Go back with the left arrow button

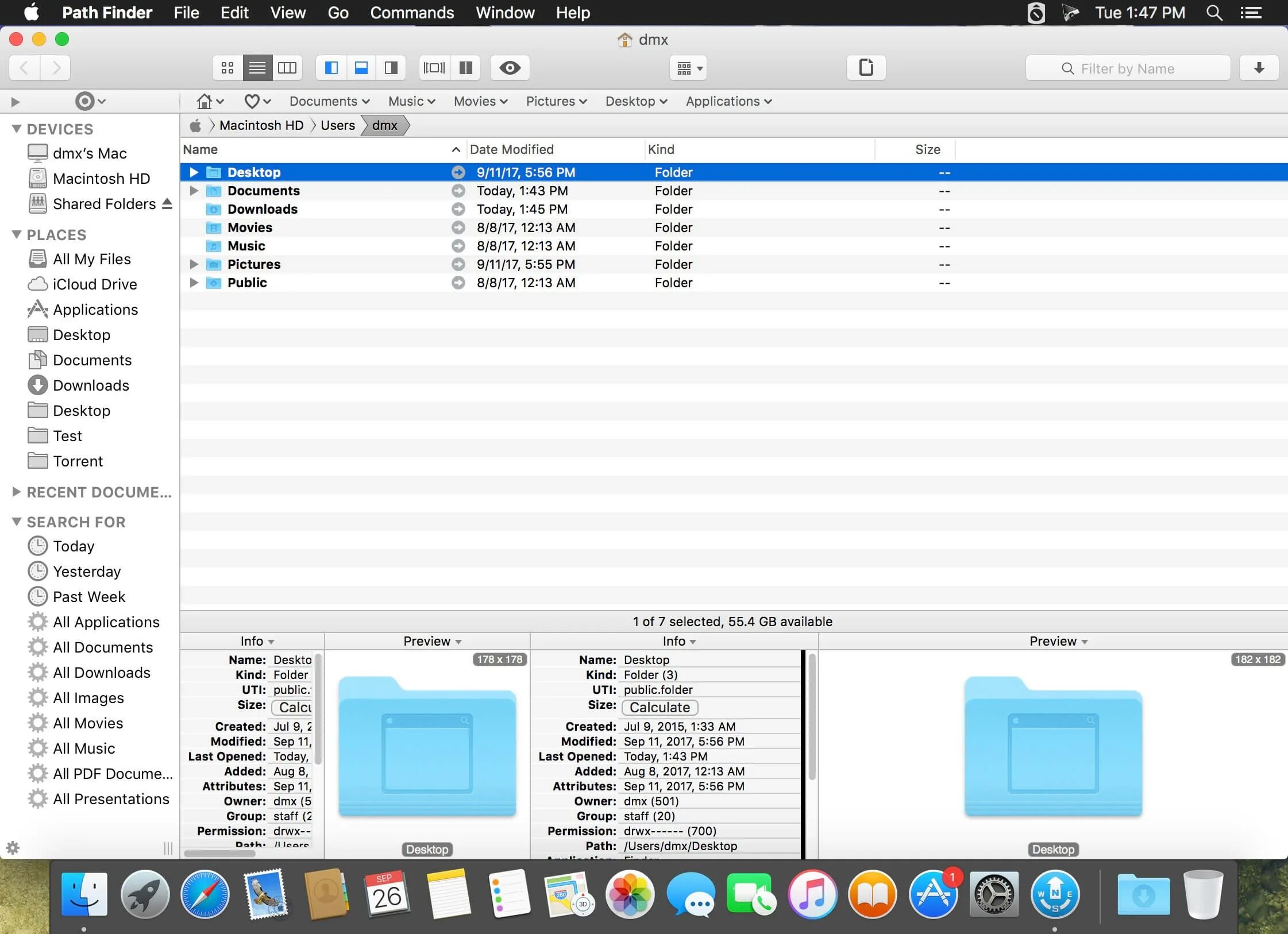tap(25, 68)
